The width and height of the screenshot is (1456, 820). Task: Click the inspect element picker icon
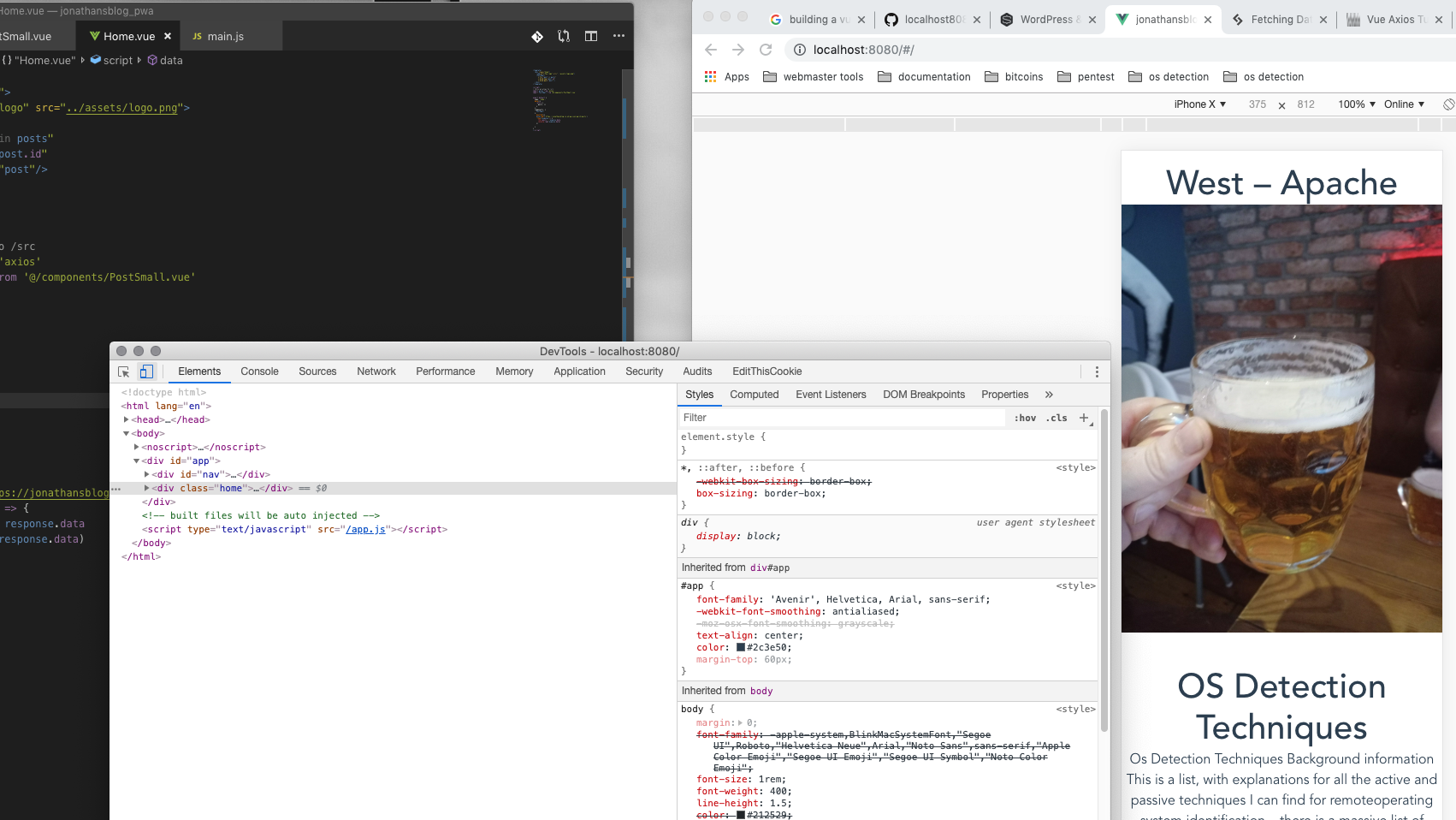[x=123, y=371]
